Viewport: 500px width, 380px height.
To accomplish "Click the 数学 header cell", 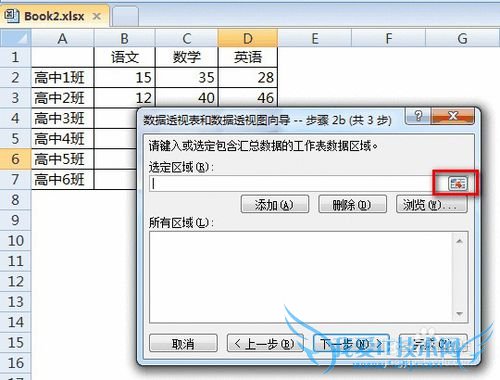I will point(187,57).
